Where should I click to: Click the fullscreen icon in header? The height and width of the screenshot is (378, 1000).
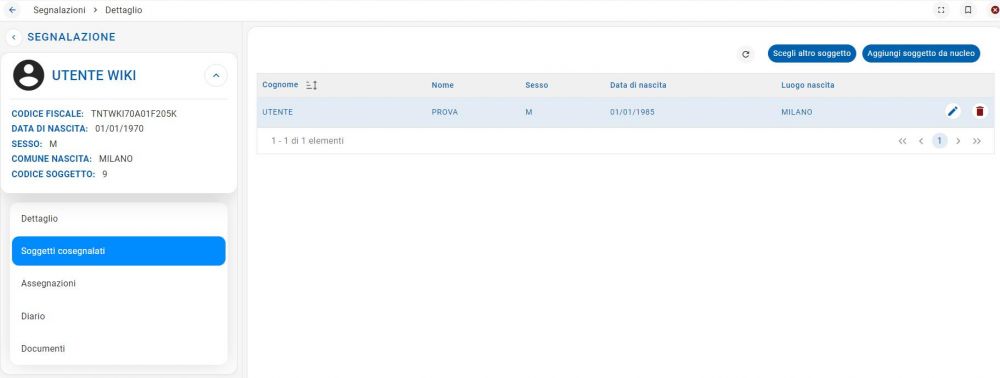click(x=941, y=10)
